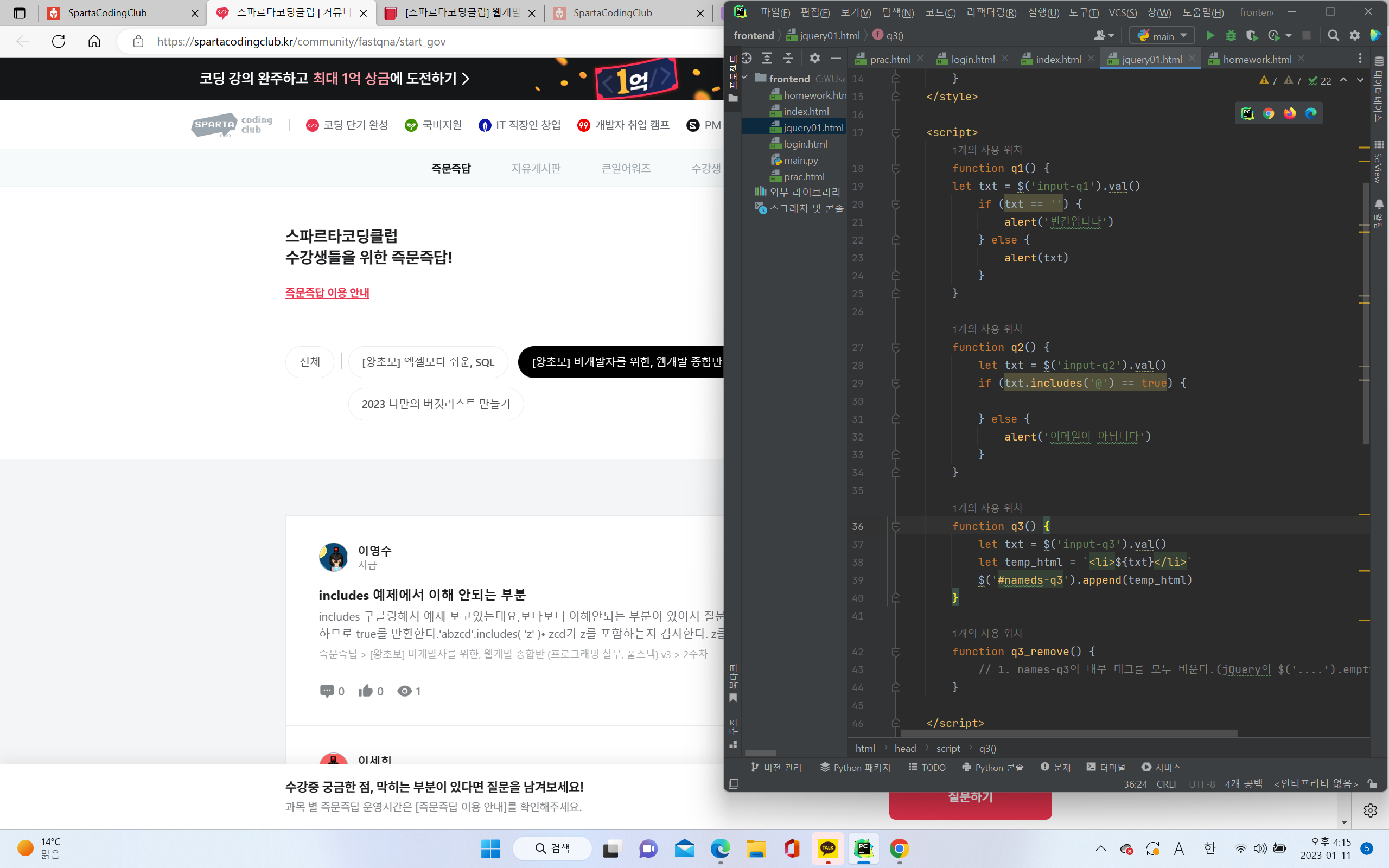Open the main run configuration dropdown
The height and width of the screenshot is (868, 1389).
click(1162, 36)
